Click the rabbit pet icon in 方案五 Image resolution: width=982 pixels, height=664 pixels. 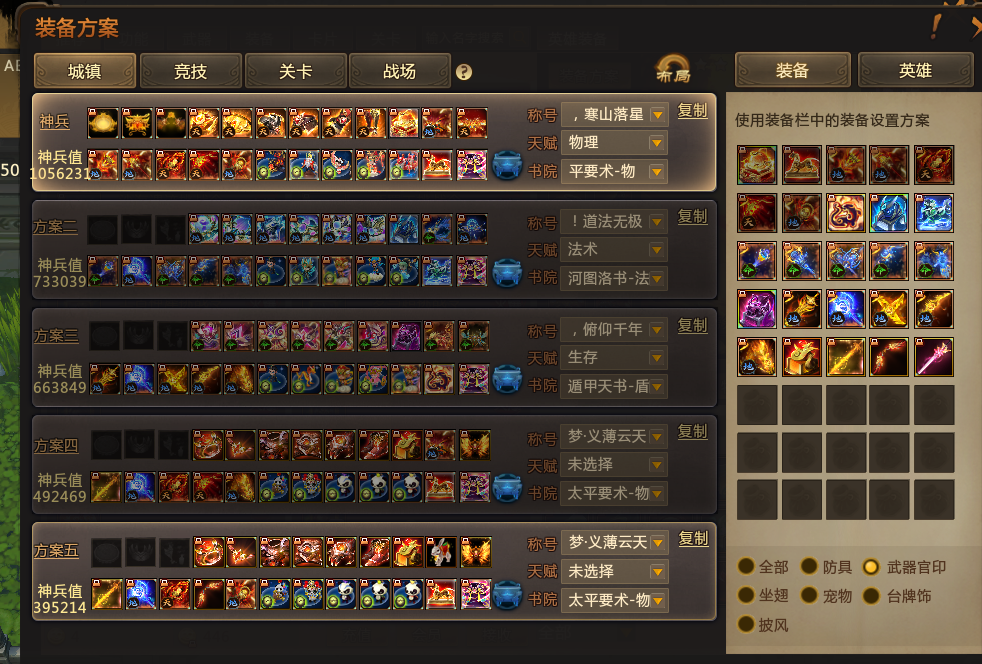click(442, 552)
